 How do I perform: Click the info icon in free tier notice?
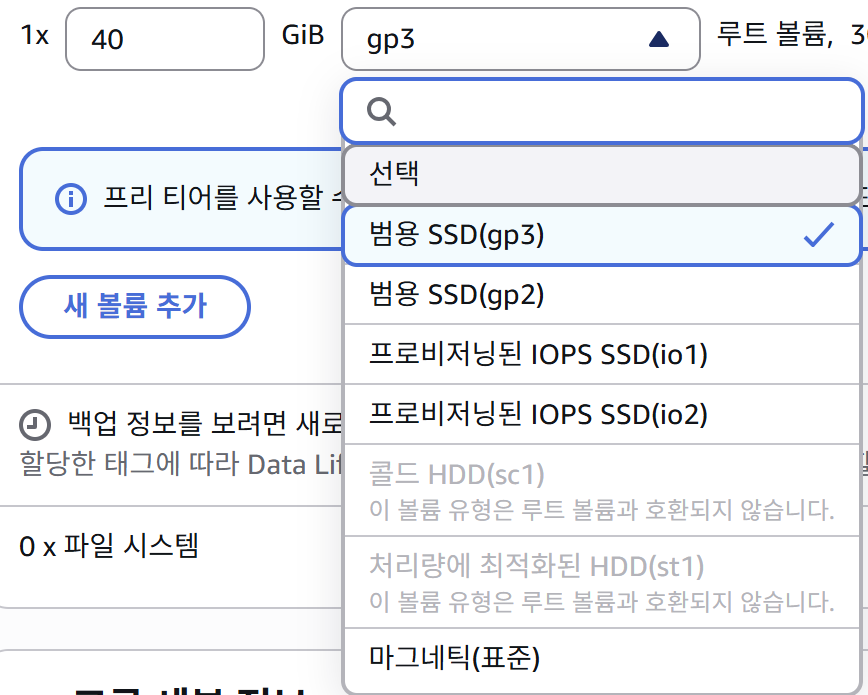click(x=71, y=198)
